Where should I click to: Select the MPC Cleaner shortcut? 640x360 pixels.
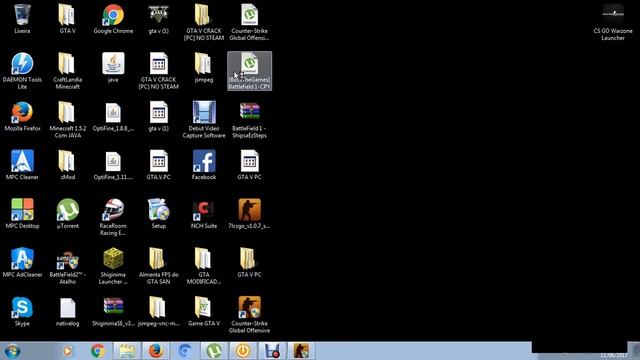pyautogui.click(x=22, y=165)
